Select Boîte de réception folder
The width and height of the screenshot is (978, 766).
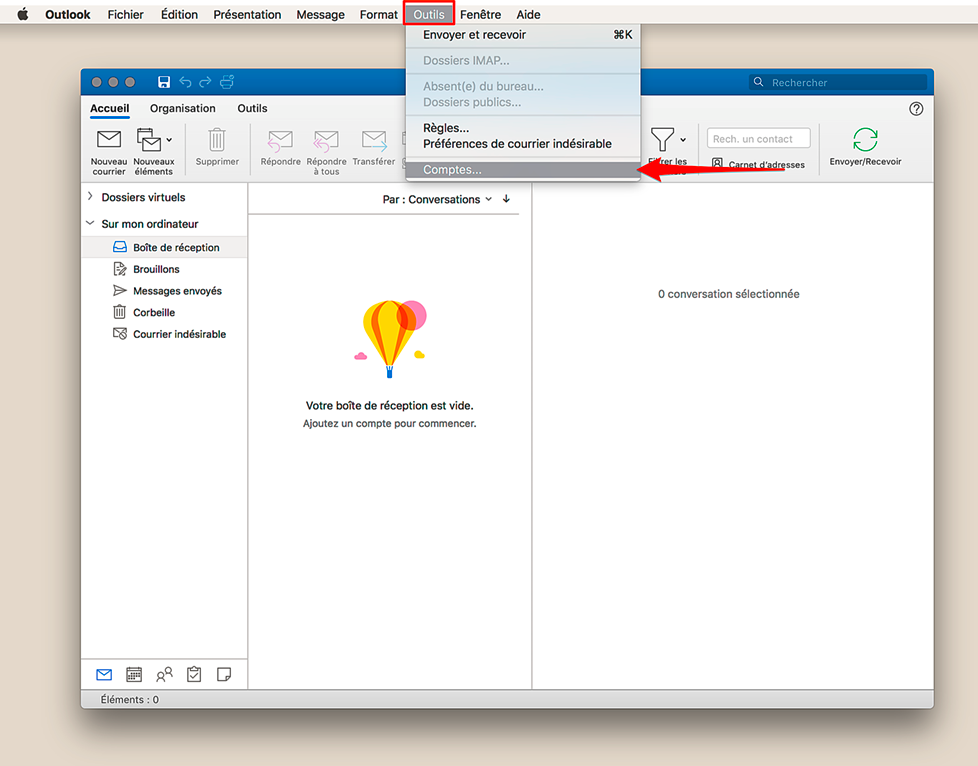pyautogui.click(x=165, y=247)
